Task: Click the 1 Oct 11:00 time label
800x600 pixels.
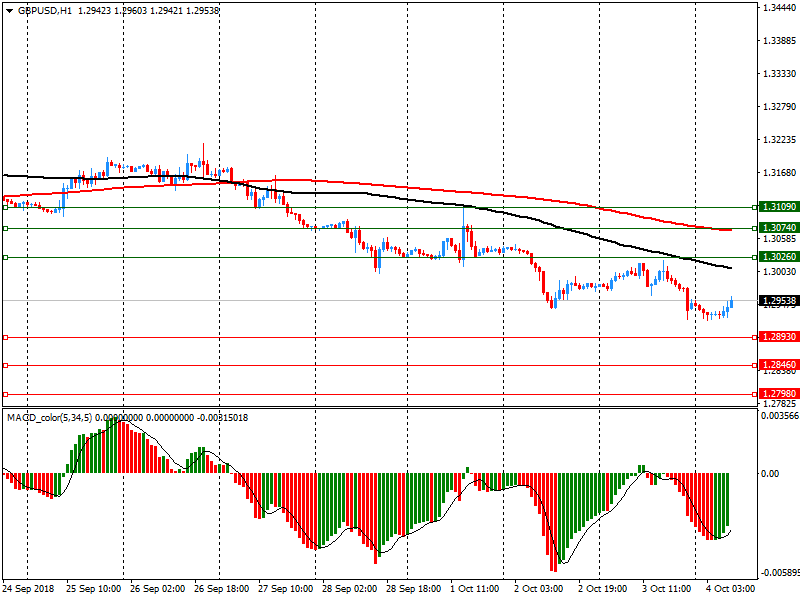Action: 474,590
